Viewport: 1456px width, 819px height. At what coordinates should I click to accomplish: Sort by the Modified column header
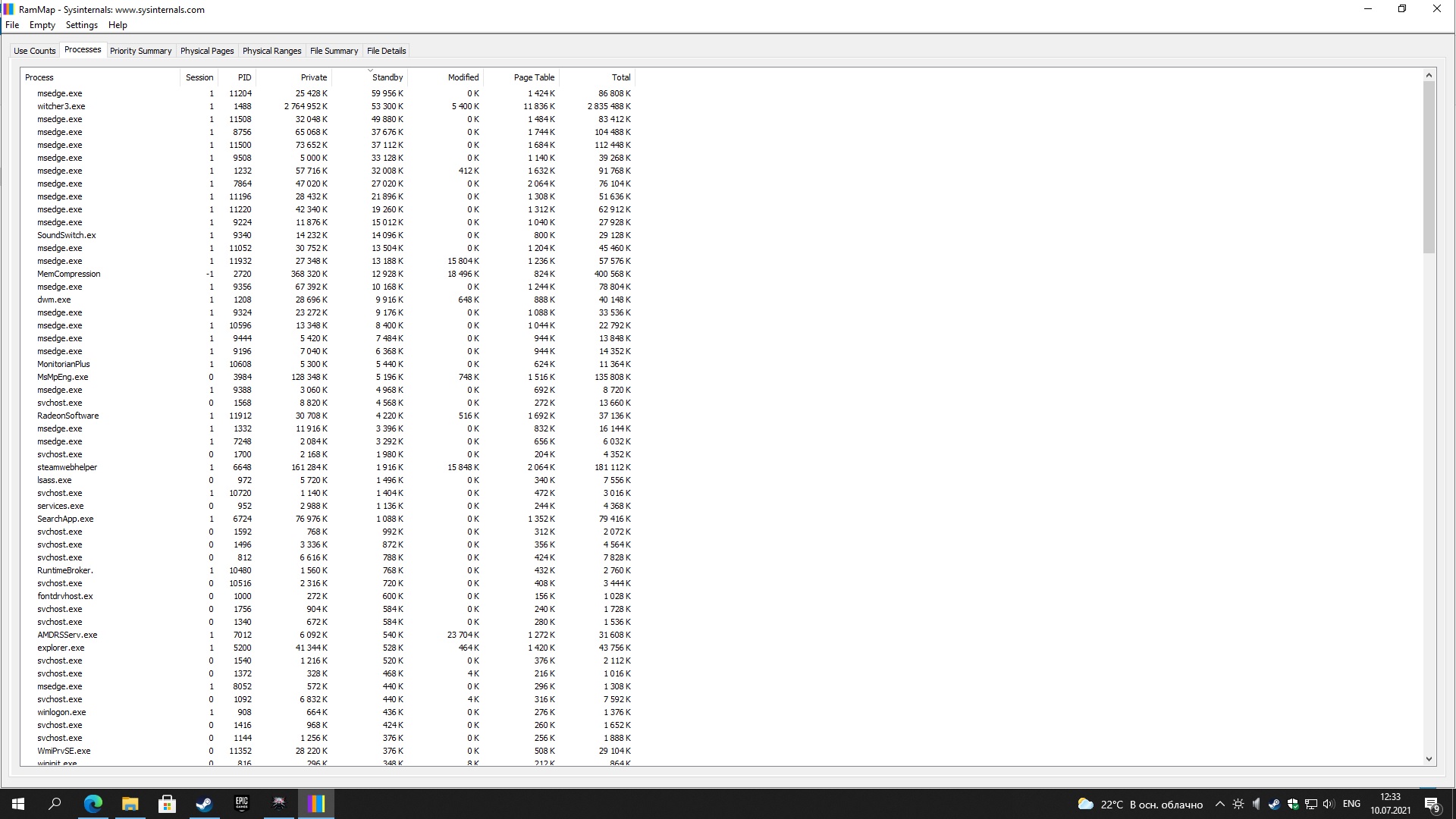coord(446,77)
